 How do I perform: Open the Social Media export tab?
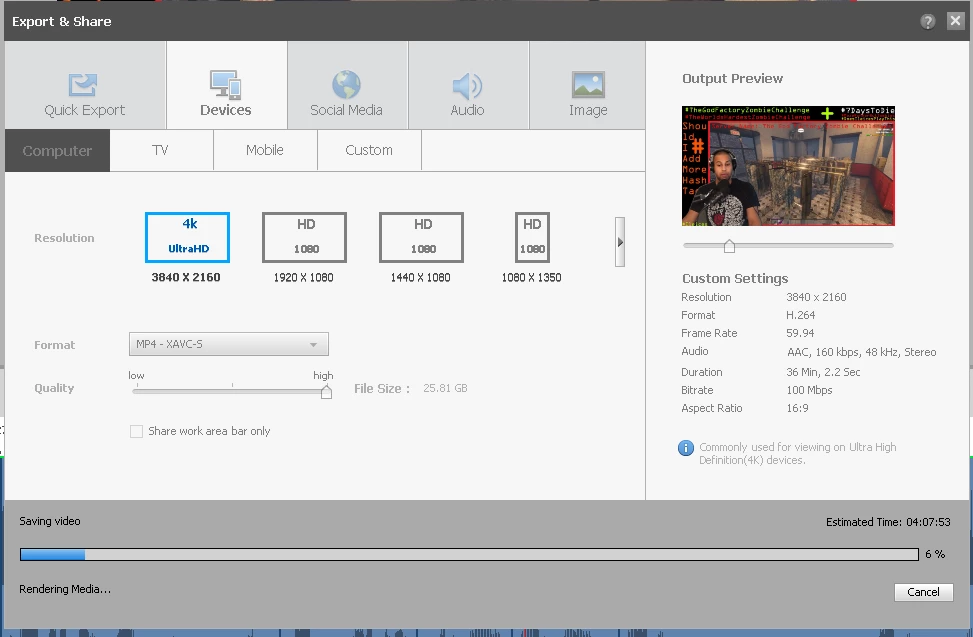347,86
